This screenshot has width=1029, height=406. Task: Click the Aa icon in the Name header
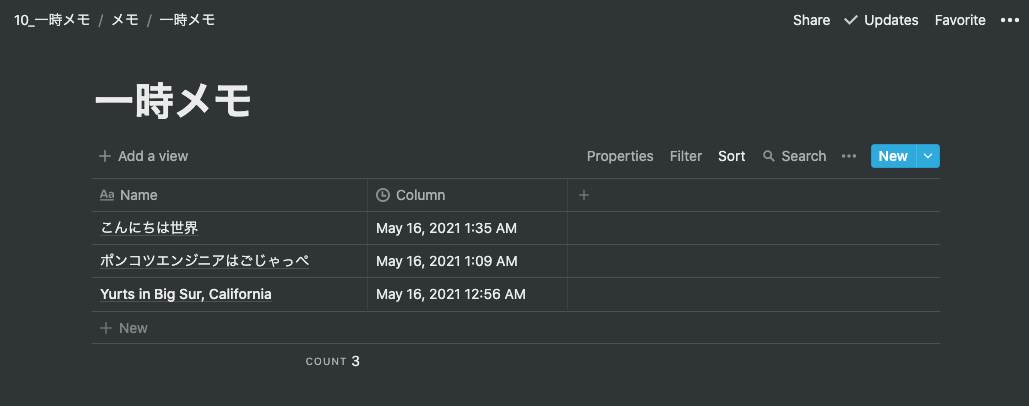pyautogui.click(x=108, y=195)
